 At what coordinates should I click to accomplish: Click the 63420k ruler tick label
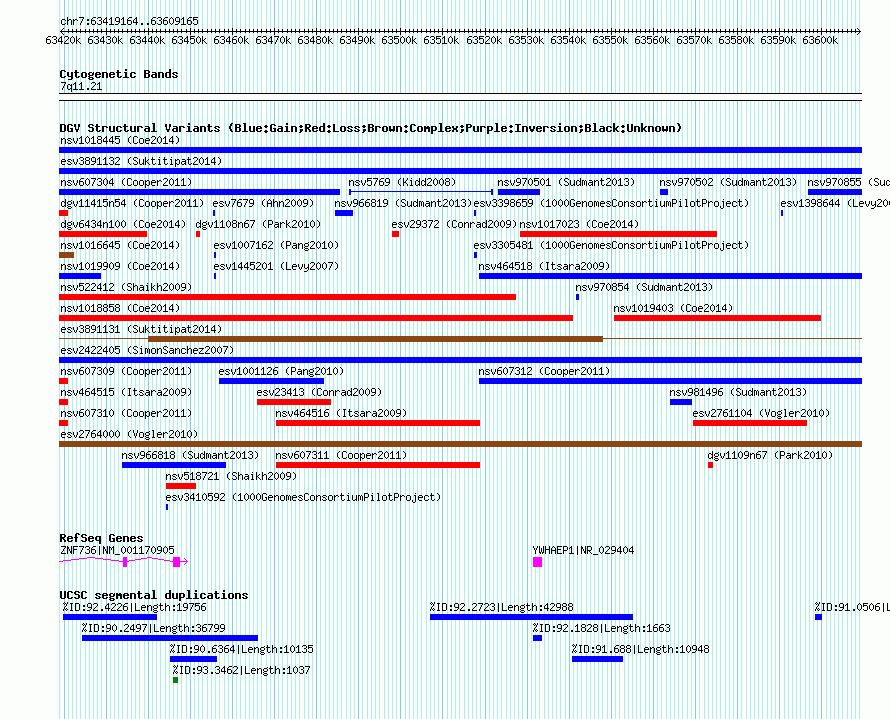62,40
